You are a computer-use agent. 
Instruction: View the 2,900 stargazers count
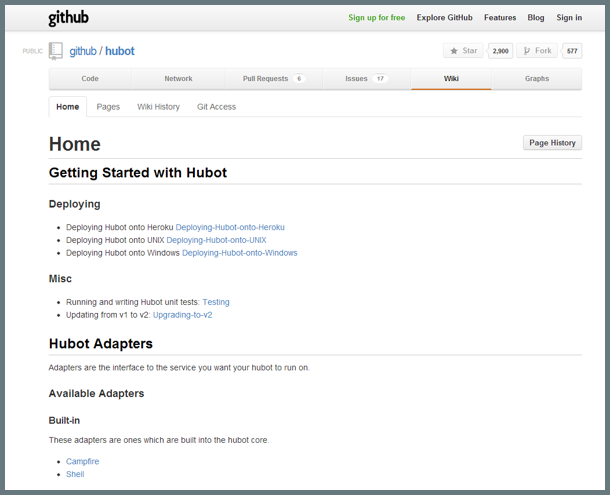point(500,51)
